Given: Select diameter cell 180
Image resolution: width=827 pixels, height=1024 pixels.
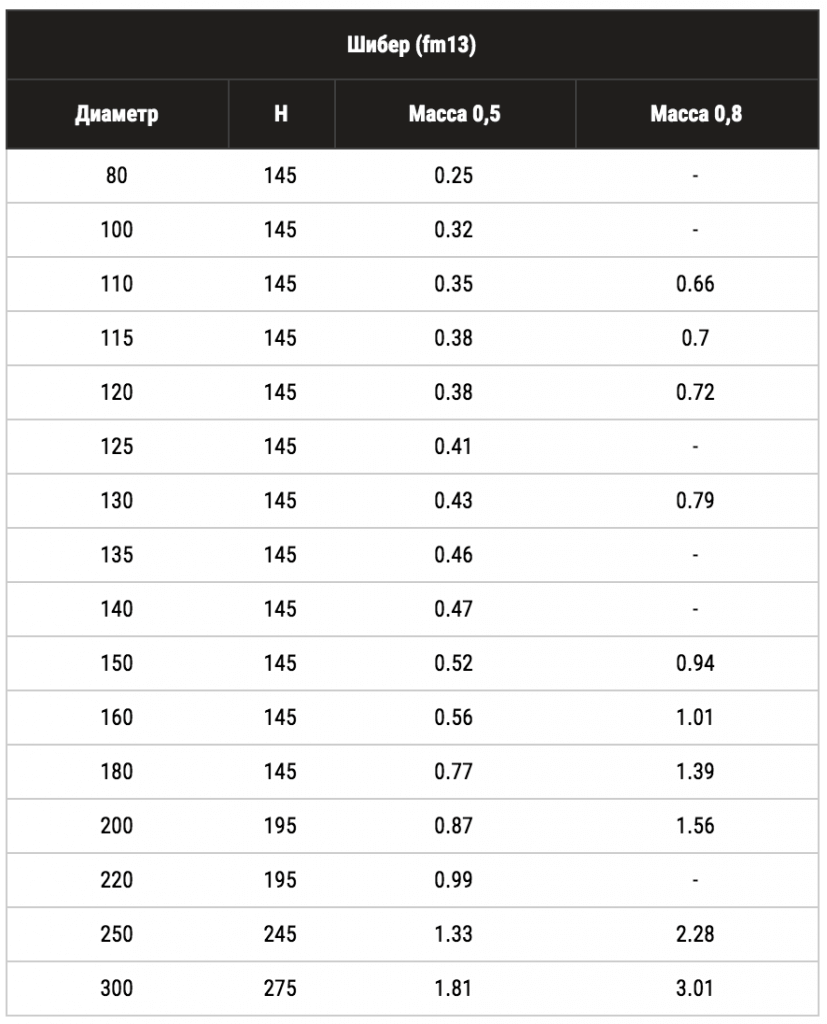Looking at the screenshot, I should point(117,772).
